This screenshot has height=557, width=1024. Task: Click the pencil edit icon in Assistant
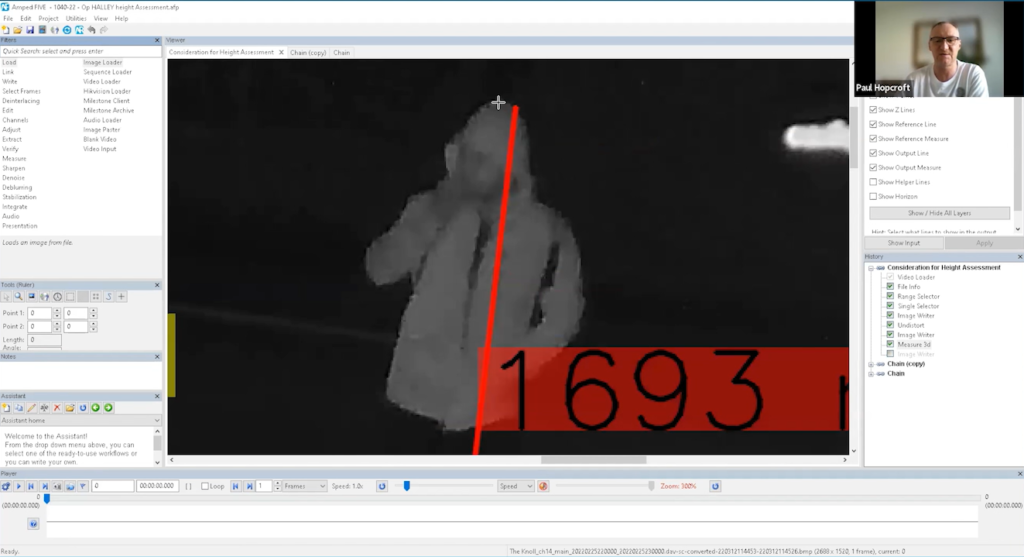[31, 408]
